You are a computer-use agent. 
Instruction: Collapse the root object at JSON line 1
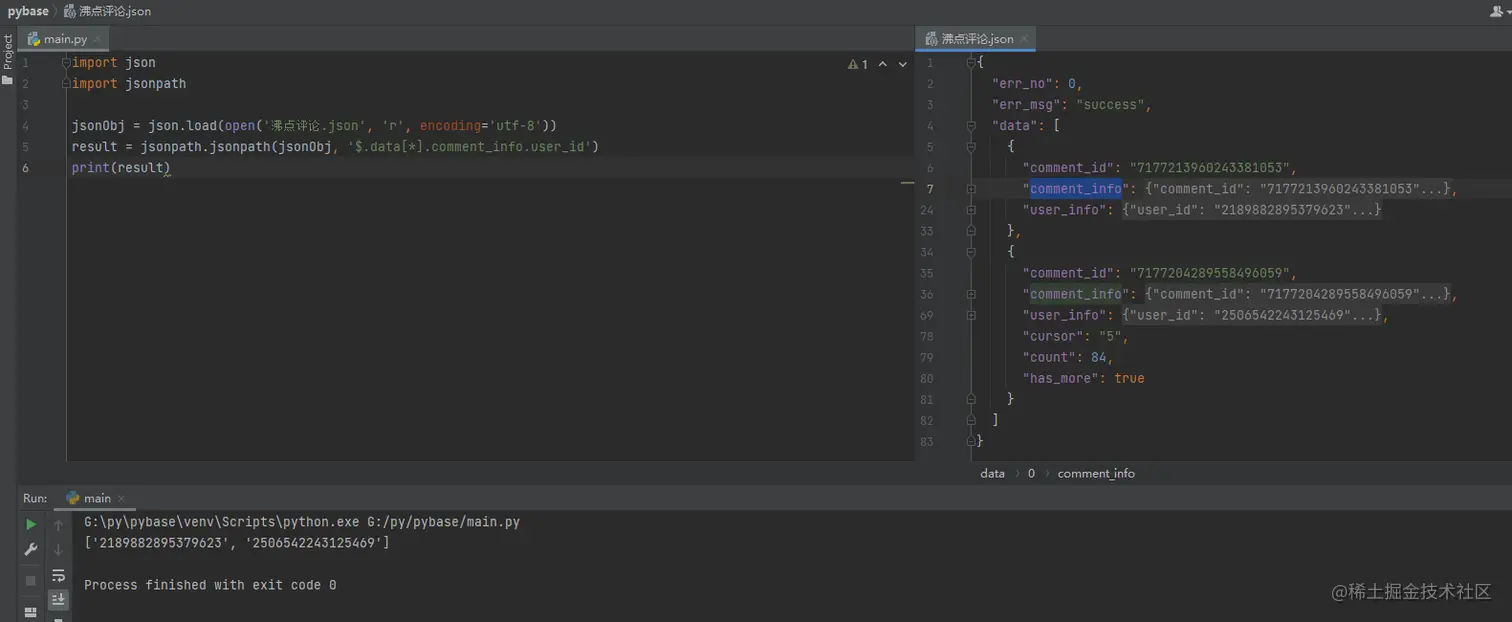click(971, 63)
